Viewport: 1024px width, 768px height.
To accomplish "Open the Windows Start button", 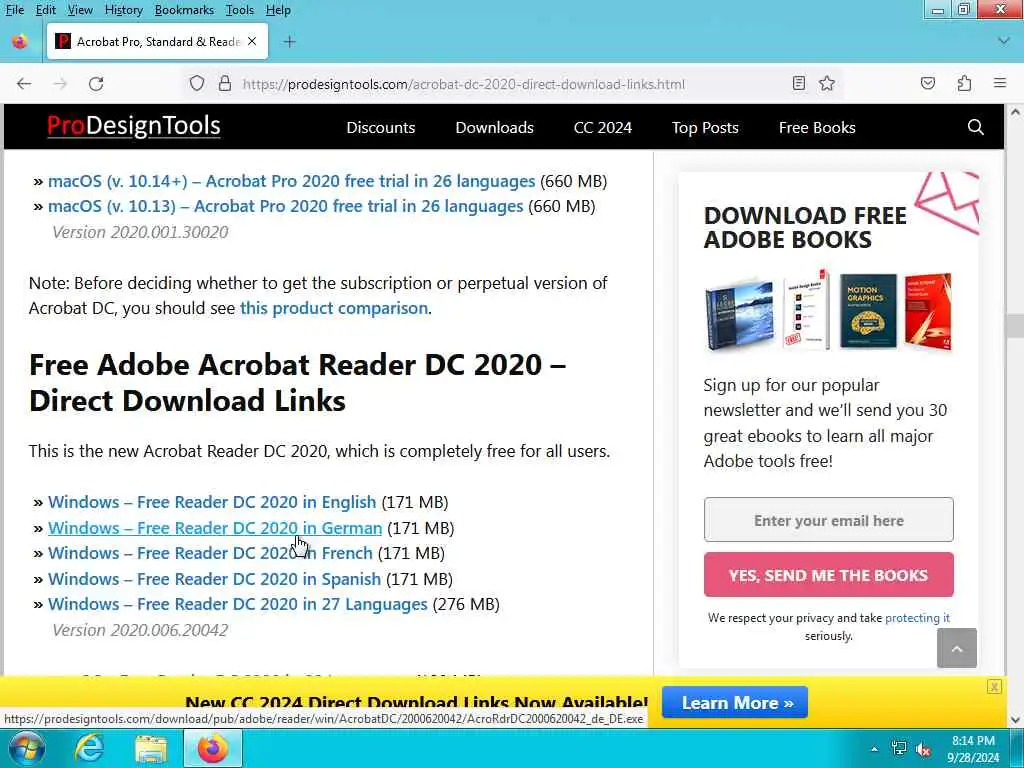I will tap(27, 748).
